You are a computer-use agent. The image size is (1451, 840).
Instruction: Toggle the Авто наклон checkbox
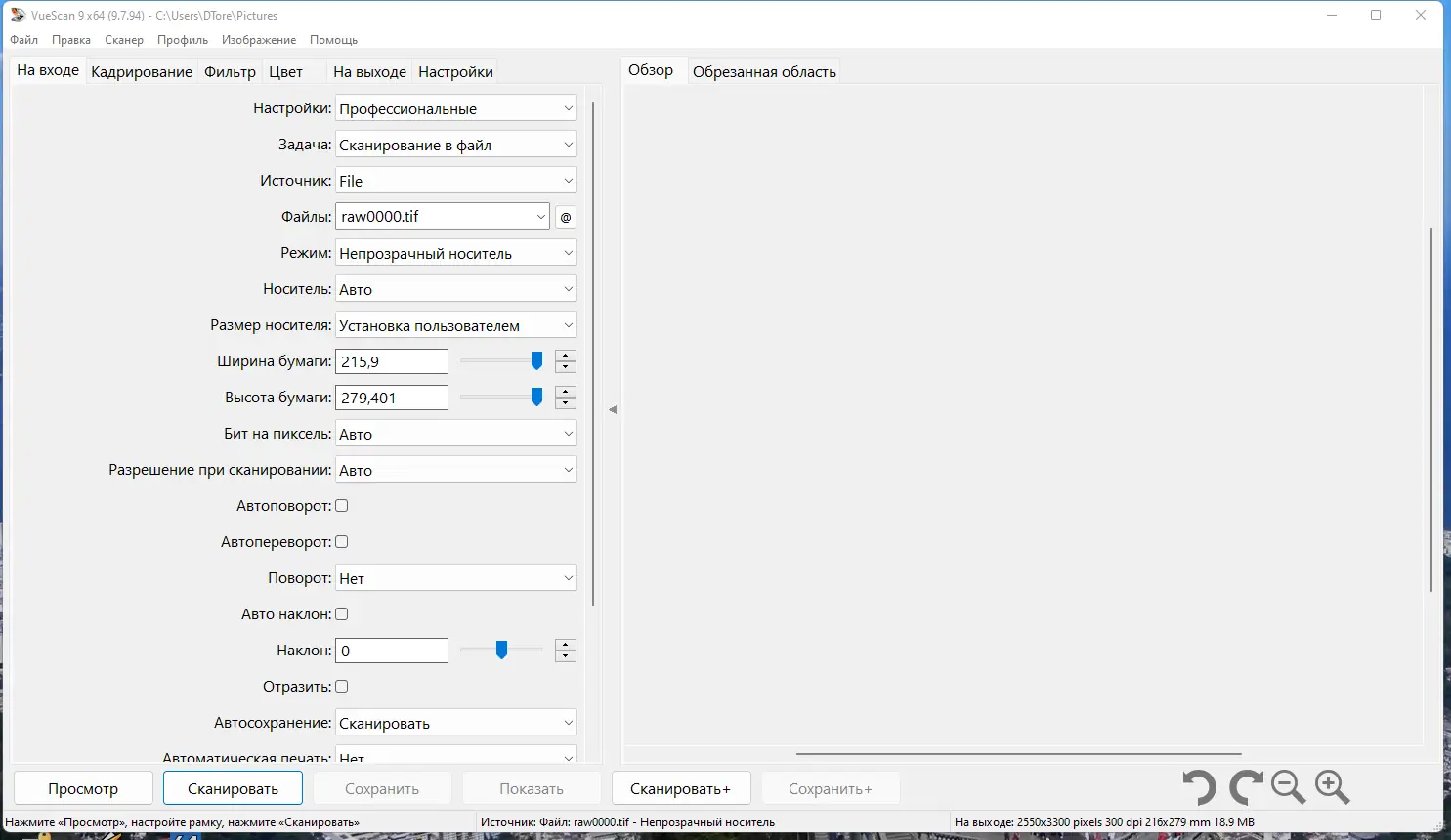pos(342,614)
